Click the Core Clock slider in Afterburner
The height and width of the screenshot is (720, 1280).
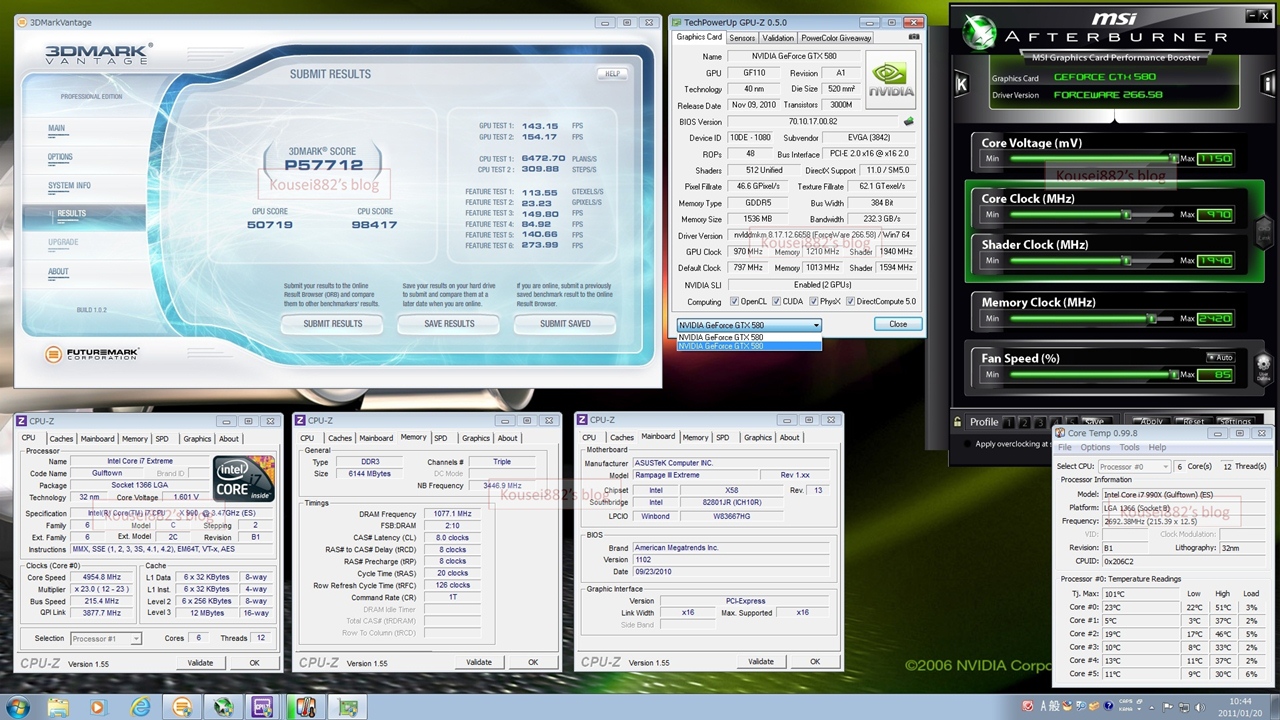click(x=1093, y=214)
